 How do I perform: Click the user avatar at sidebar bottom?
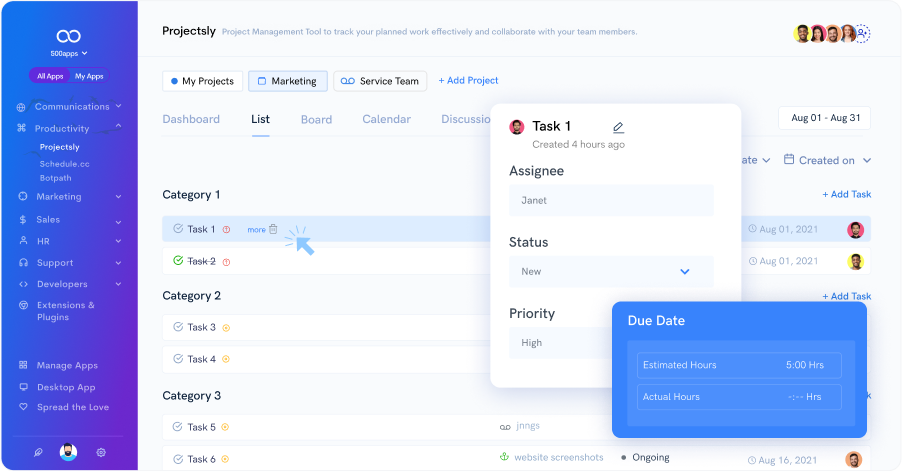tap(69, 452)
